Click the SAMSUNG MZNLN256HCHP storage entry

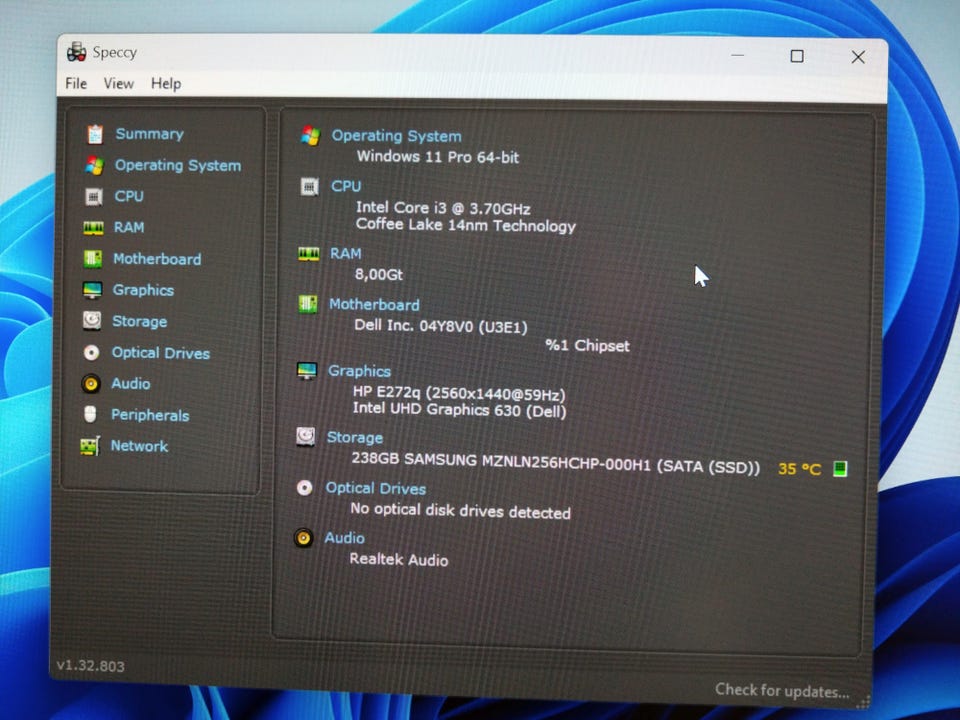(x=556, y=463)
